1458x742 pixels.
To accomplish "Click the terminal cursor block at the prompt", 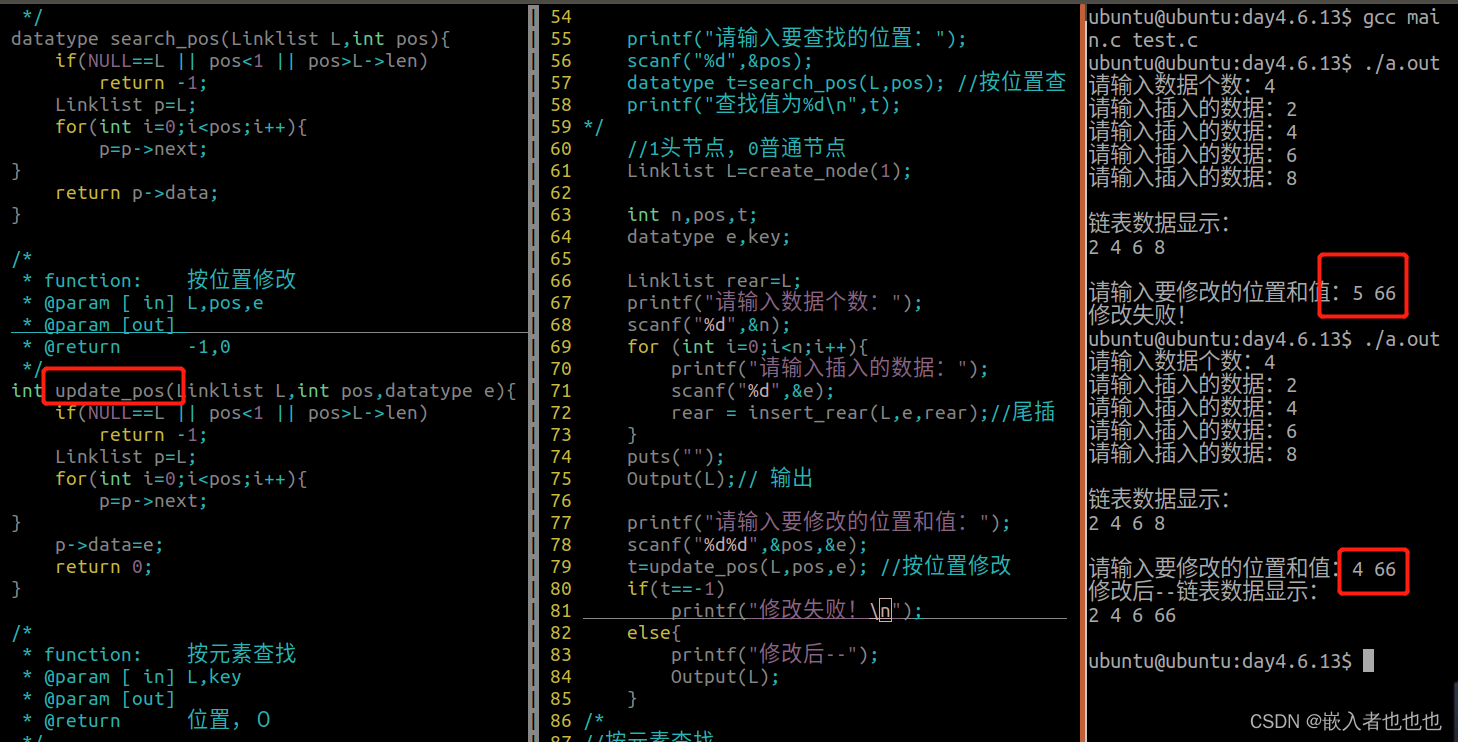I will 1370,660.
